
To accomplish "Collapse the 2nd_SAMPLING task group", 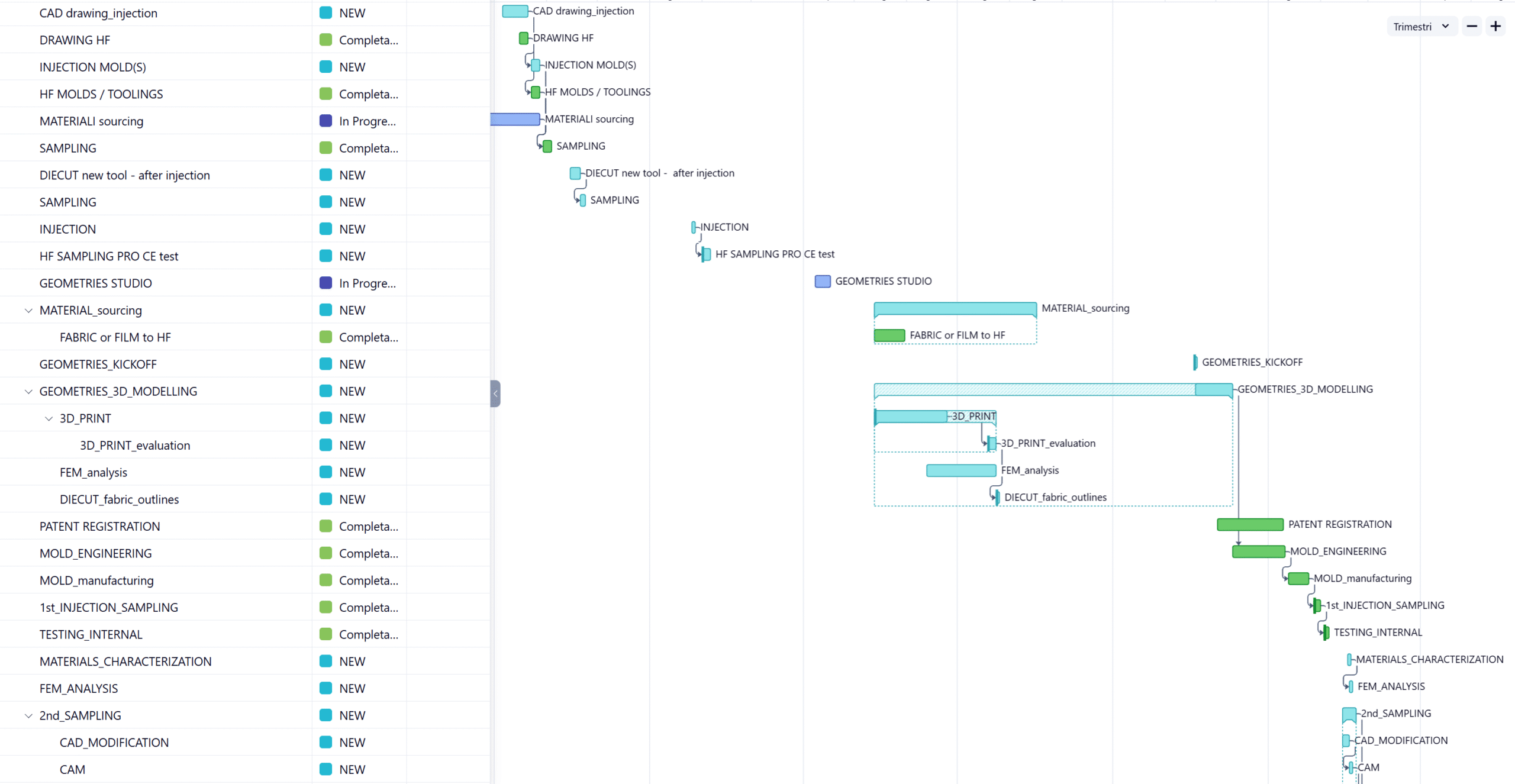I will click(x=28, y=716).
